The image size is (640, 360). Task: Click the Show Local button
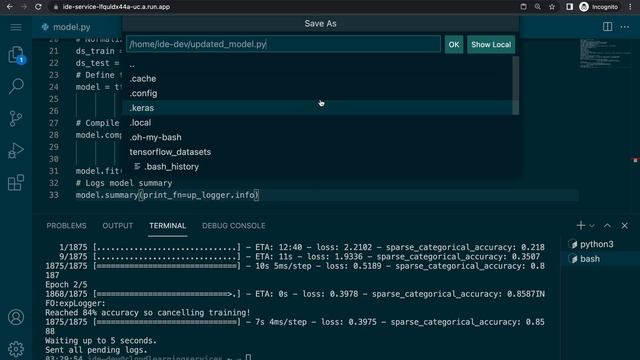click(491, 44)
